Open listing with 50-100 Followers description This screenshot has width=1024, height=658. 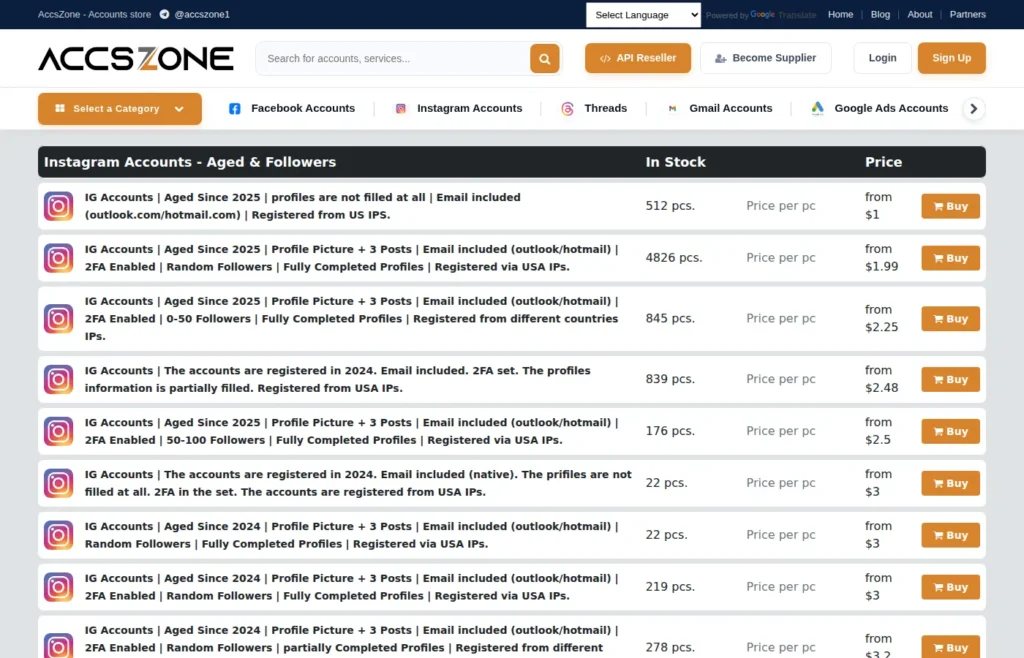tap(351, 431)
